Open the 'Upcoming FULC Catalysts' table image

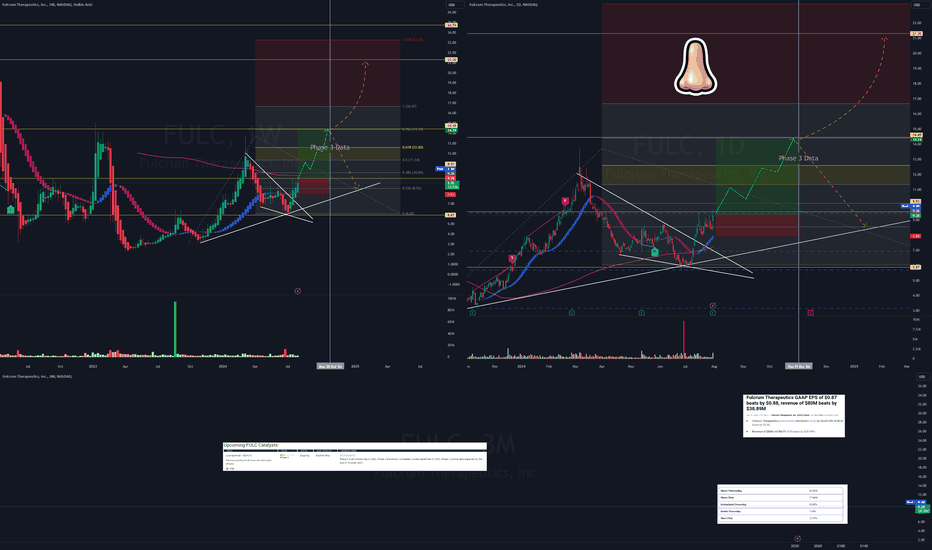pyautogui.click(x=355, y=457)
